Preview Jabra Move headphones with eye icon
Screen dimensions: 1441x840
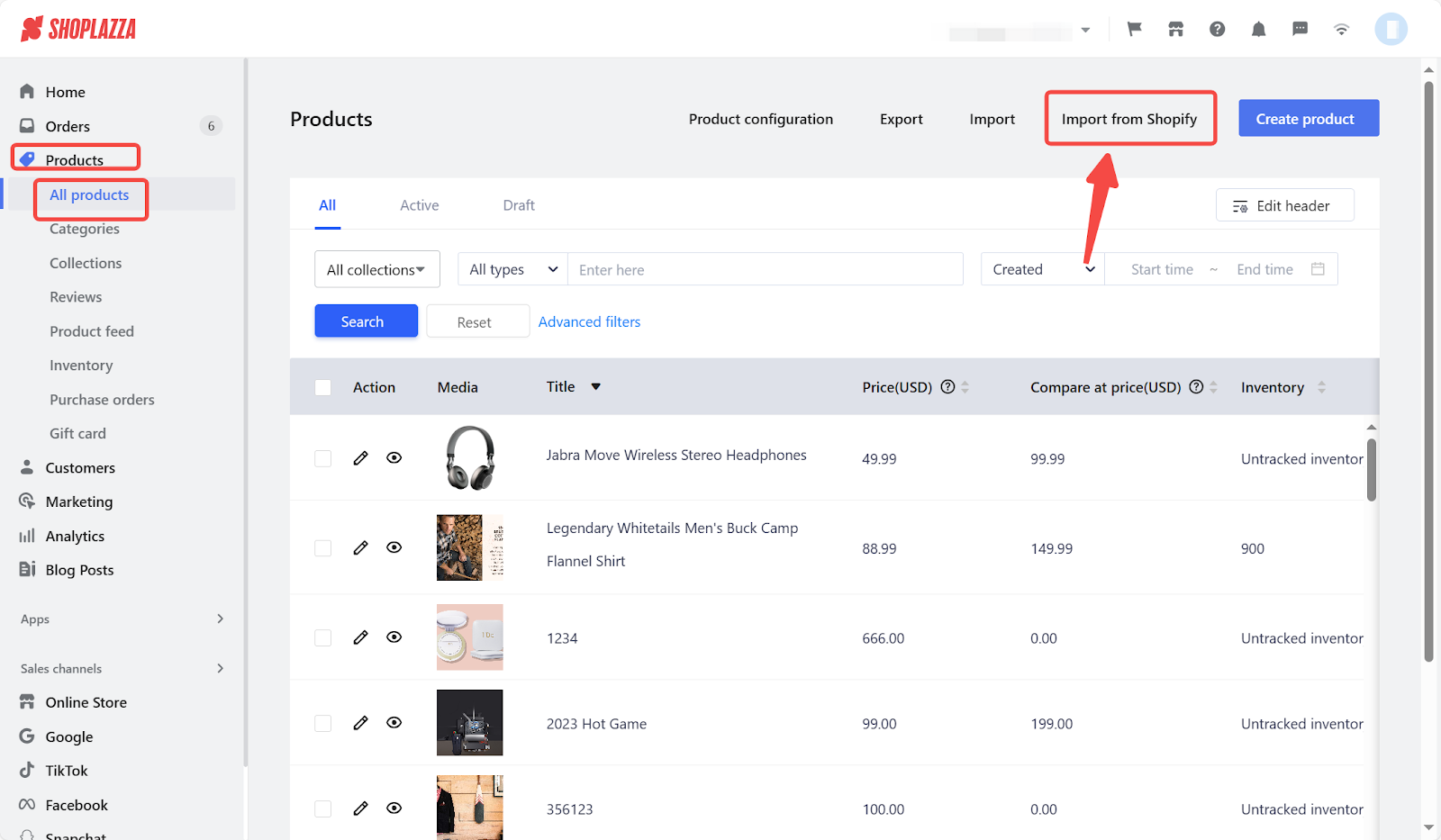[x=394, y=457]
